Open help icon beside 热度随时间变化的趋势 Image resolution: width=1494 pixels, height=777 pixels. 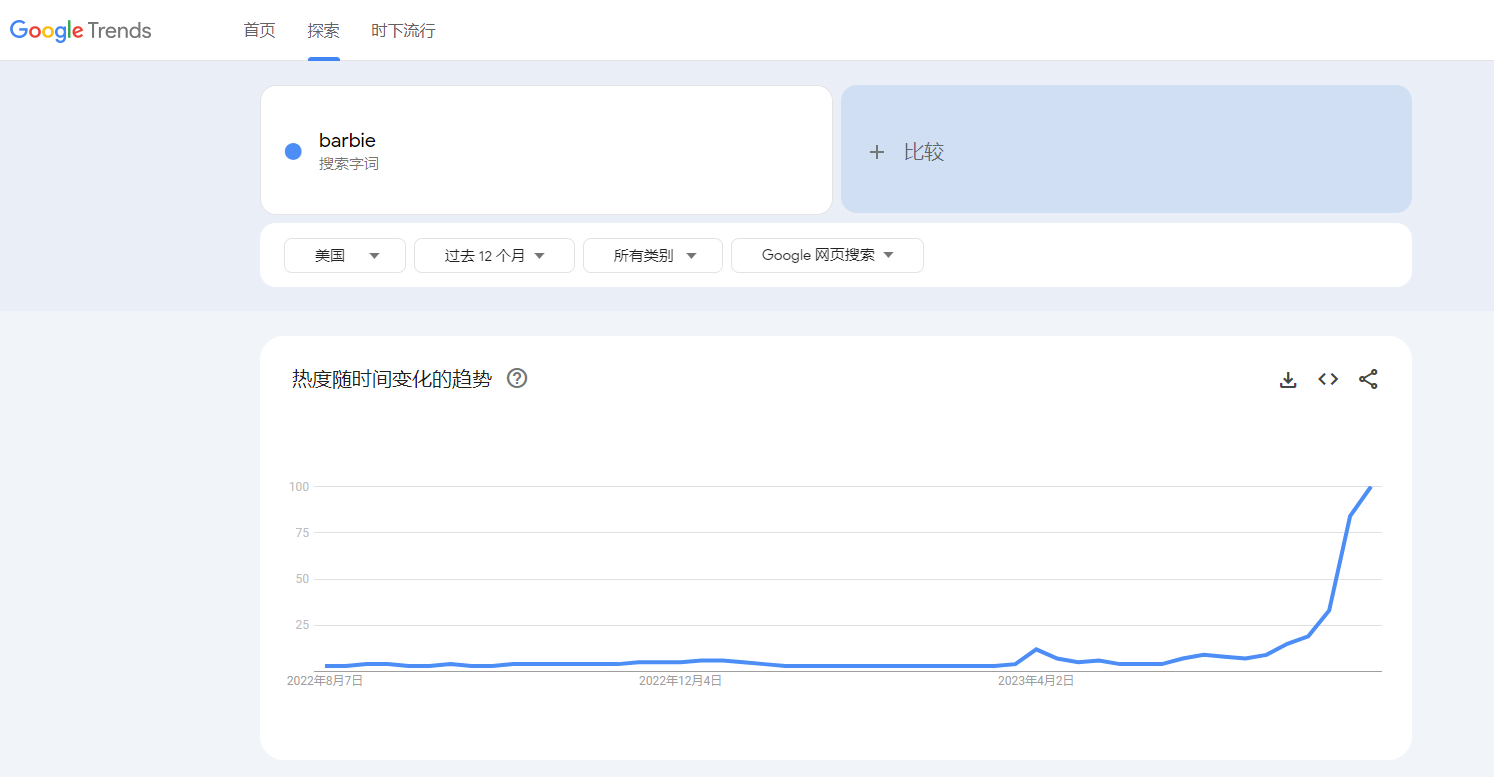click(517, 379)
